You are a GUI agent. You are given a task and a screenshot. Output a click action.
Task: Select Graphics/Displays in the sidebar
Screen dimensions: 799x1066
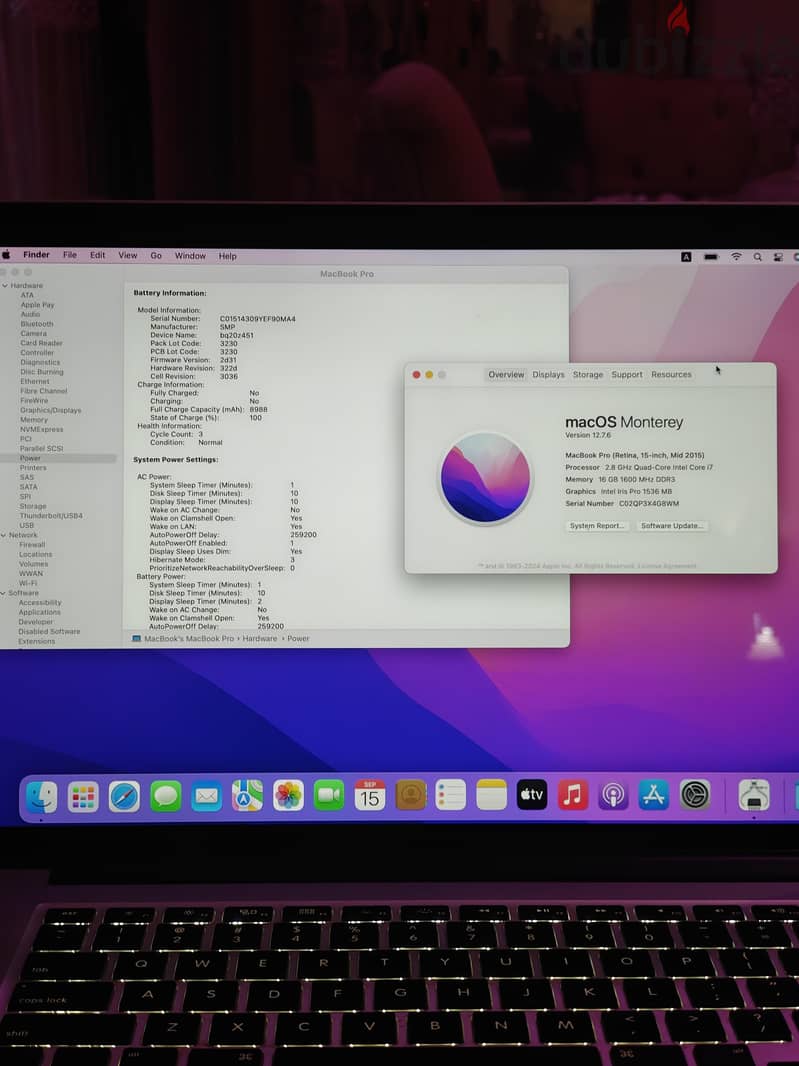pyautogui.click(x=50, y=410)
